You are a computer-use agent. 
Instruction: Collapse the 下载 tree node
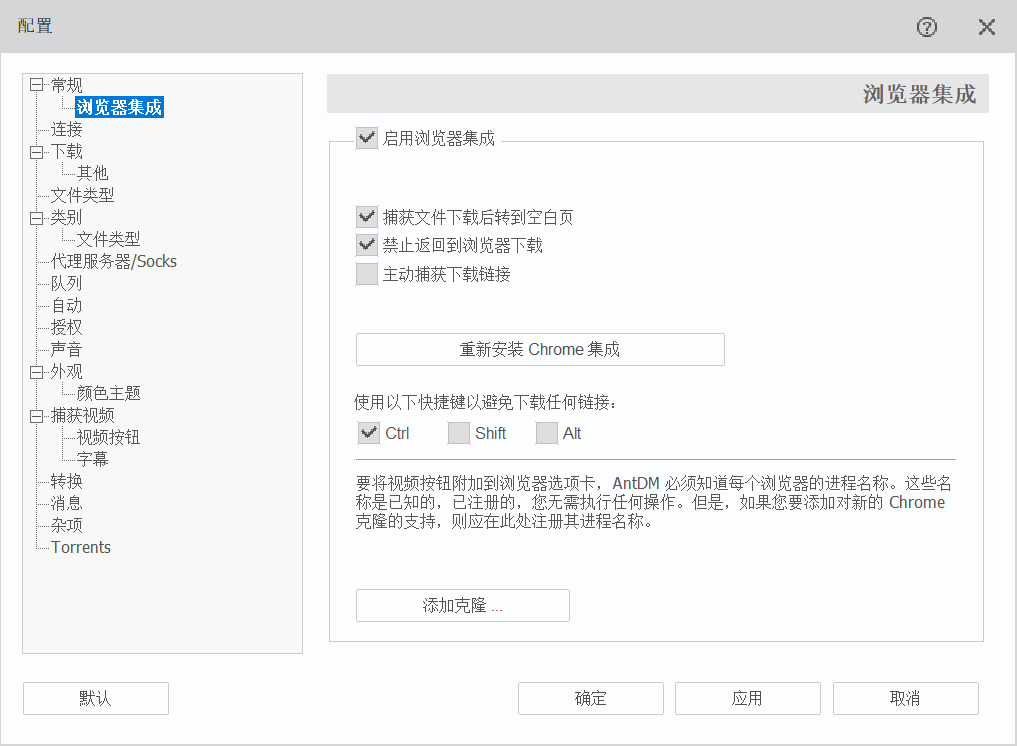click(x=36, y=152)
